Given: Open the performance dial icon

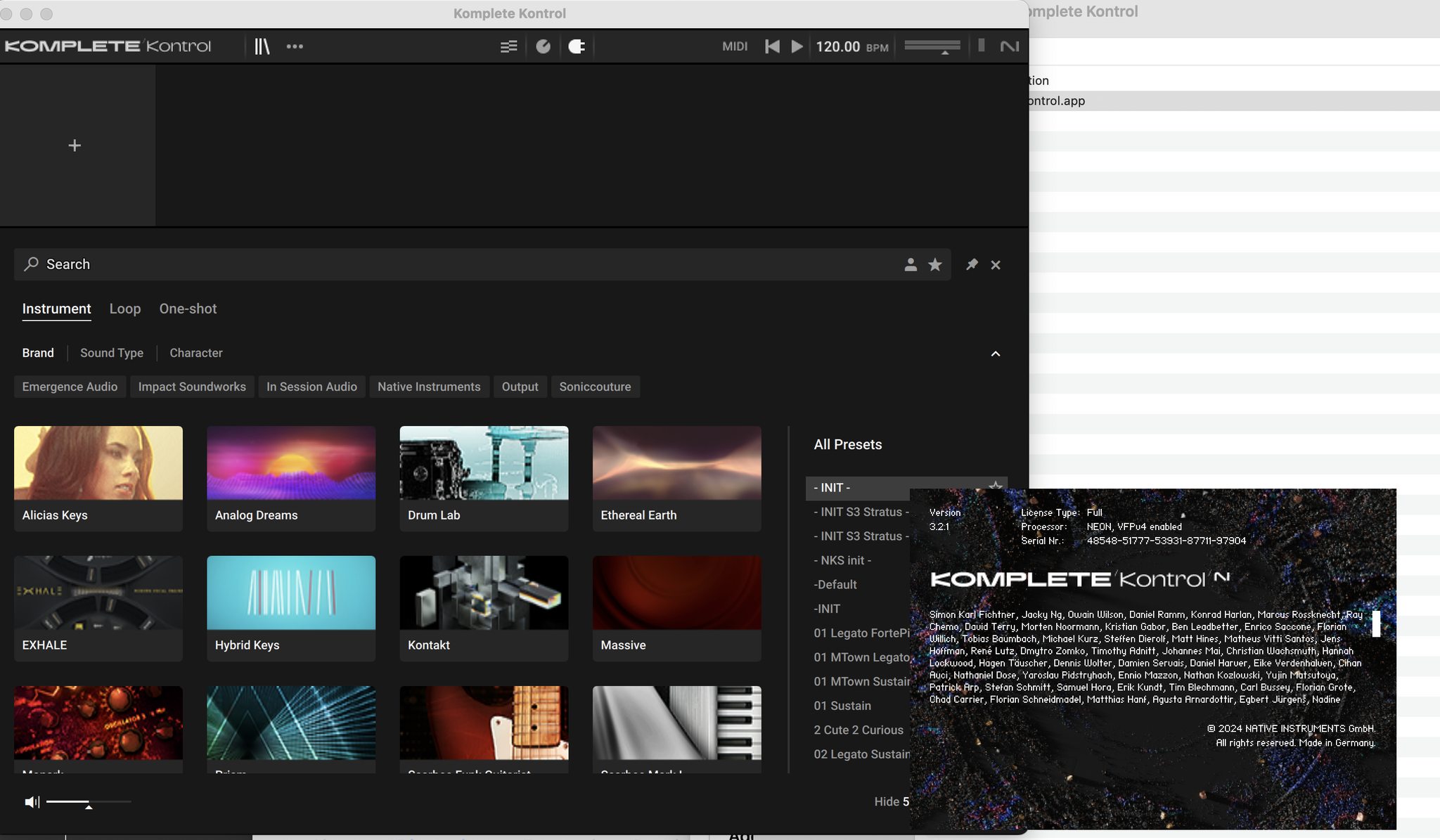Looking at the screenshot, I should coord(543,46).
